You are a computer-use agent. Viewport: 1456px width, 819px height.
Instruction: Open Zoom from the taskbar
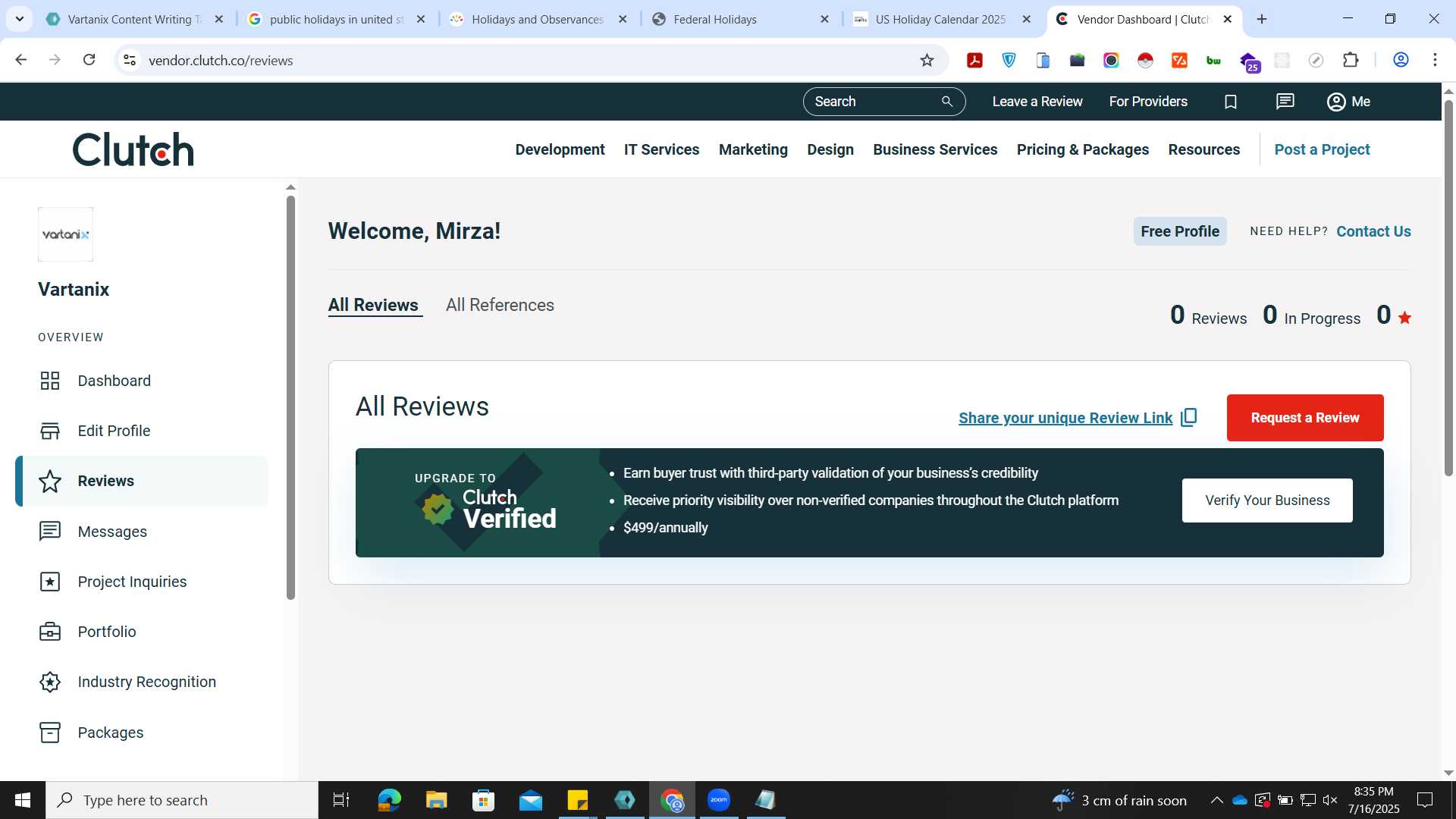click(x=718, y=800)
